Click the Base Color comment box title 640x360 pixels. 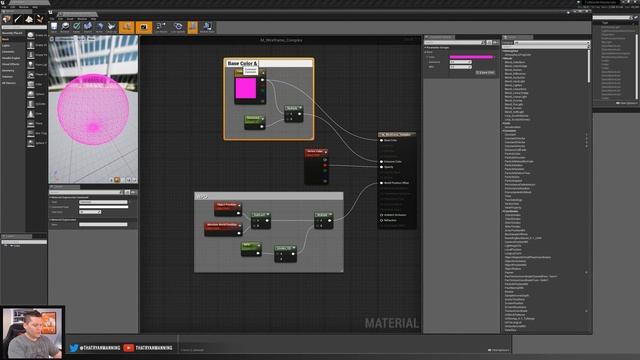pos(242,63)
